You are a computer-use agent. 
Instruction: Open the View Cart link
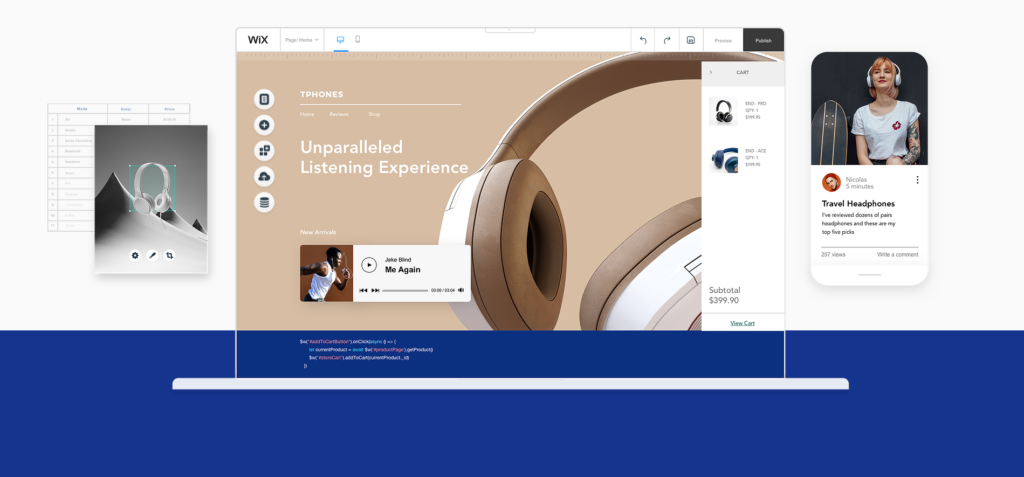743,323
